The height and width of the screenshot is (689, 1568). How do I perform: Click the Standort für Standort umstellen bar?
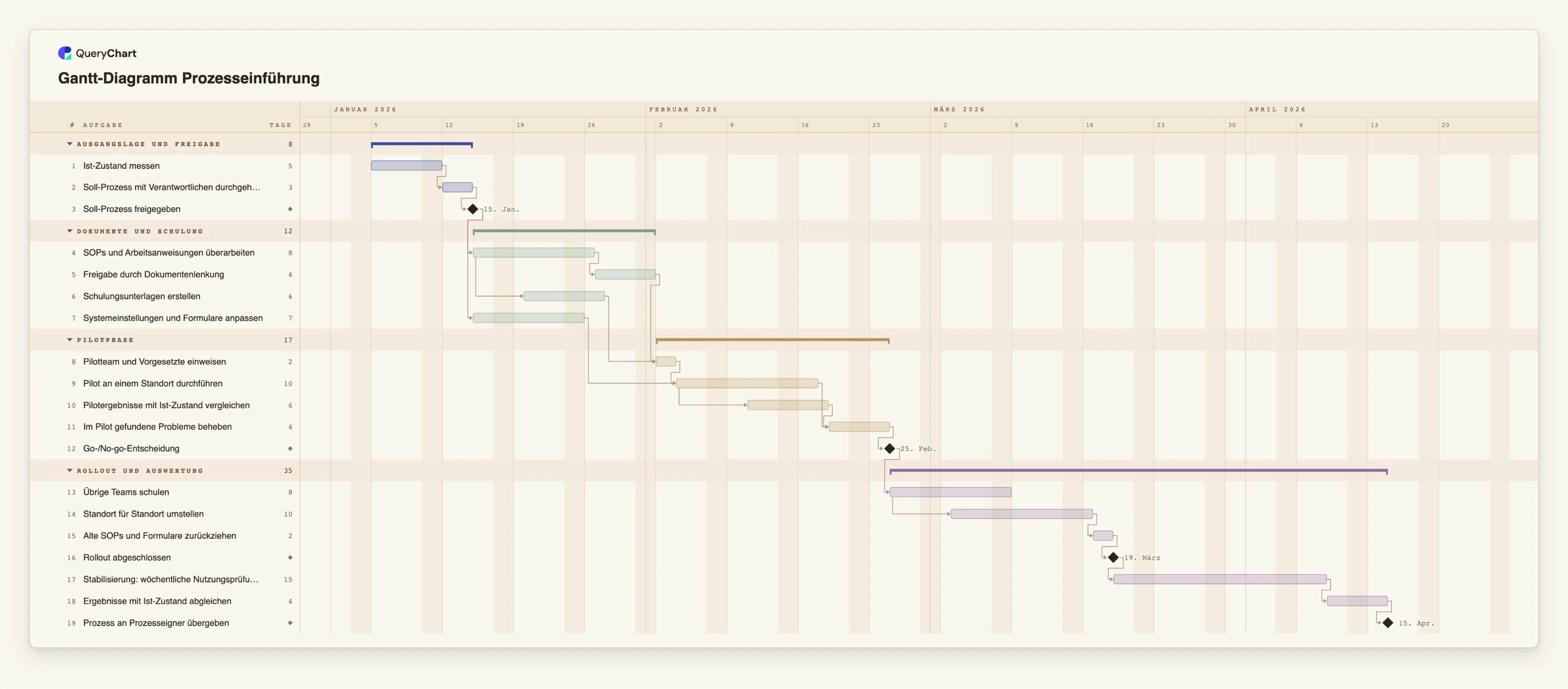click(x=1021, y=514)
